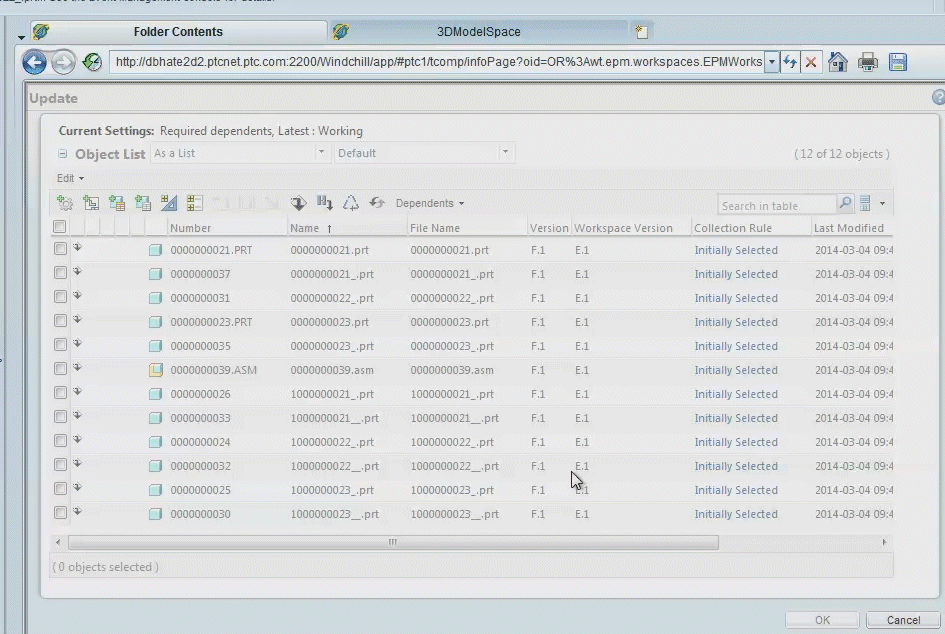Click the view information icon in toolbar
This screenshot has height=634, width=945.
[298, 202]
